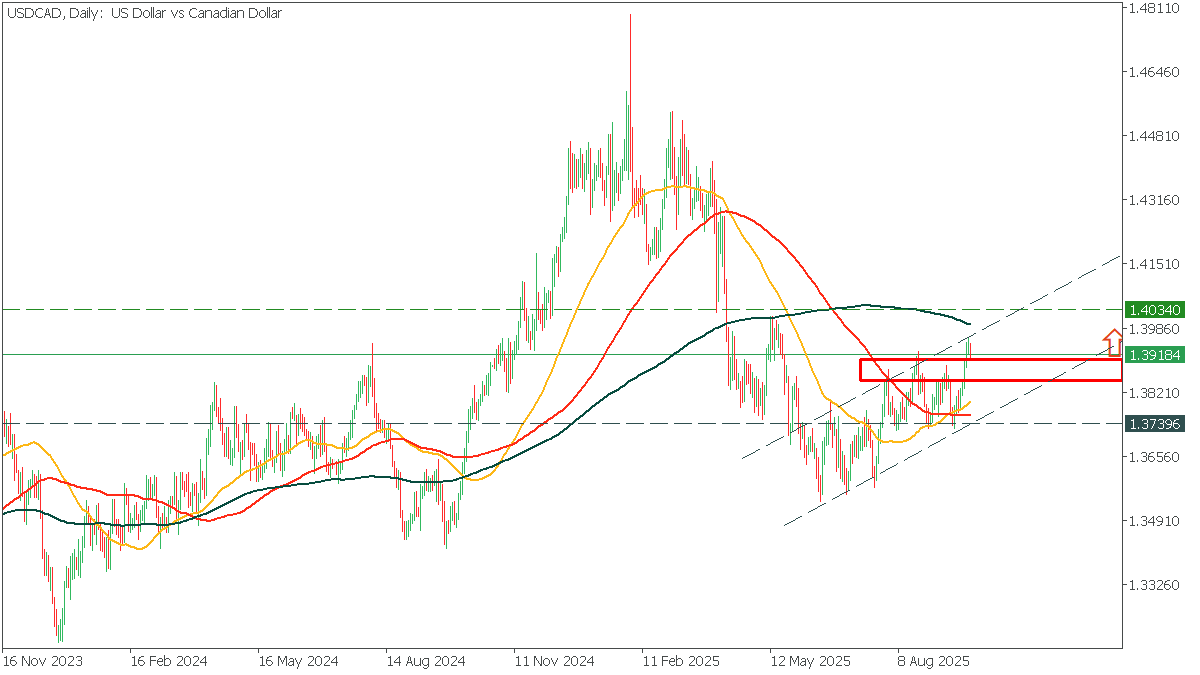The width and height of the screenshot is (1200, 675).
Task: Click the 1.41510 price axis label
Action: pos(1152,265)
